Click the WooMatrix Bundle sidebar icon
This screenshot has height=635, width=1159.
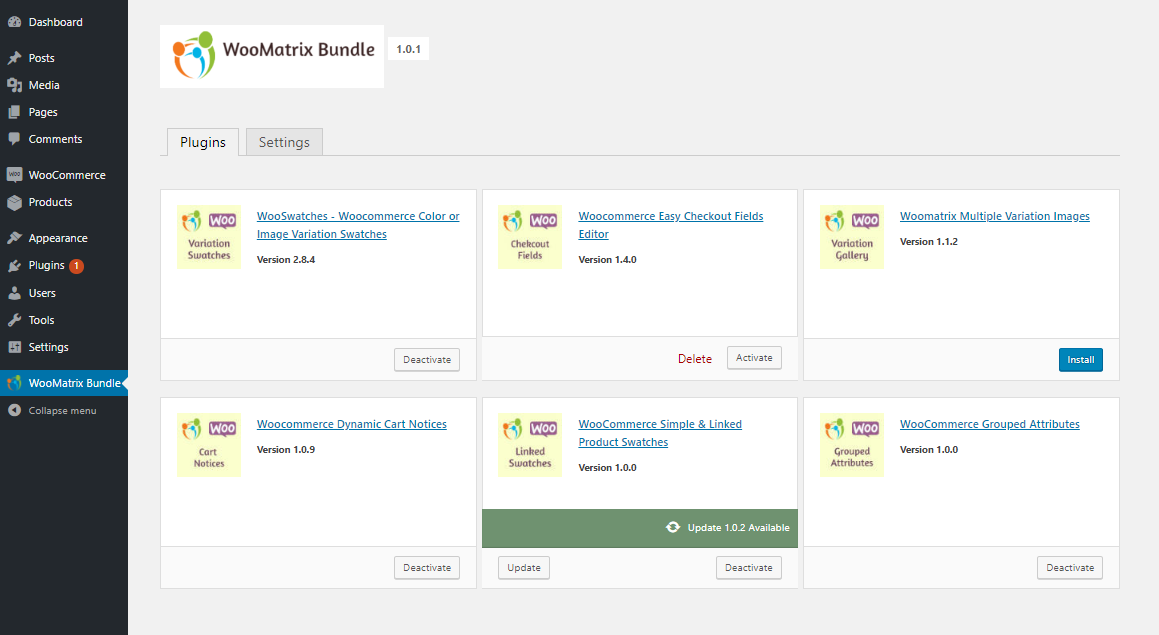(14, 383)
